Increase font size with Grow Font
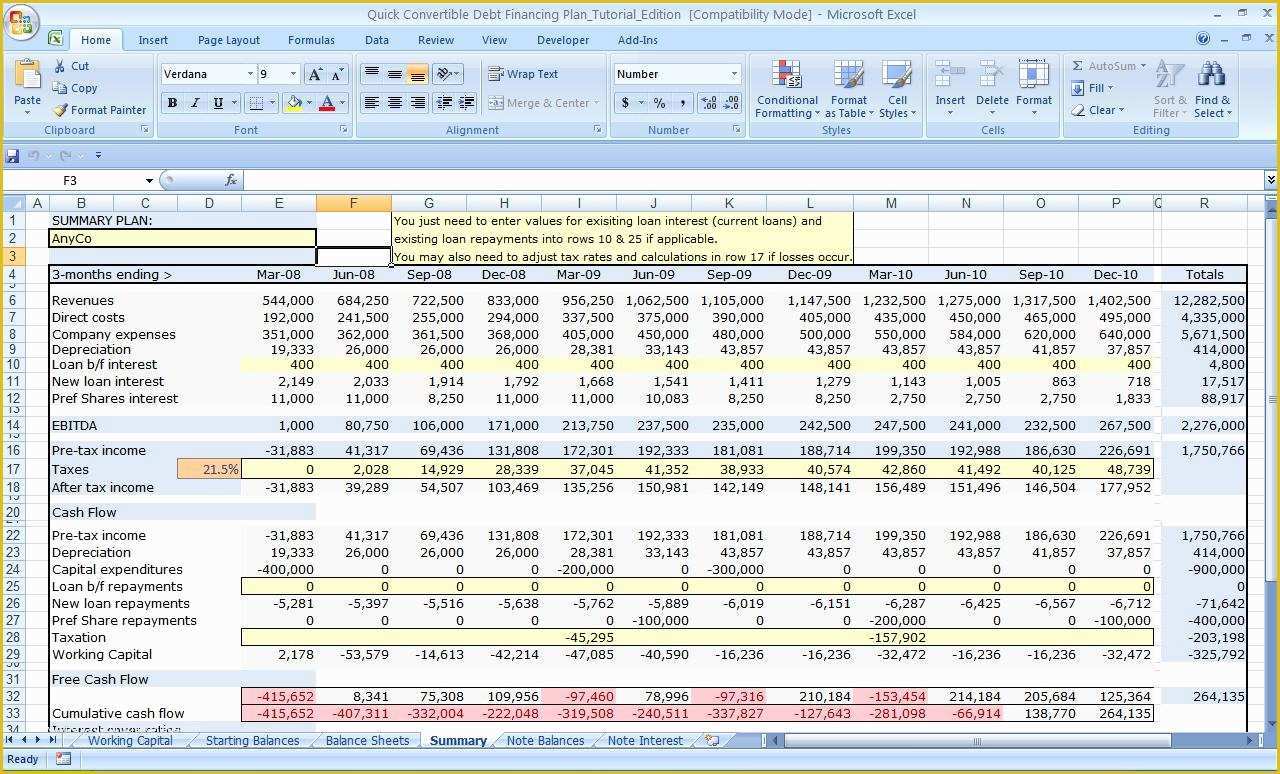This screenshot has height=774, width=1280. pos(315,74)
